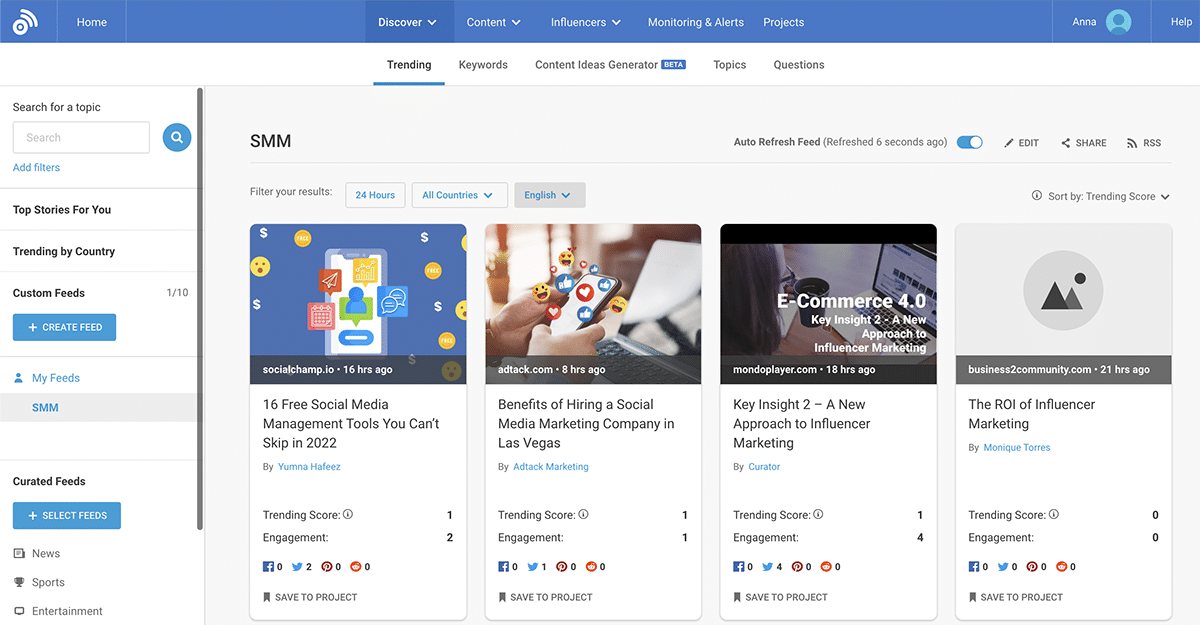Click Save to Project on socialchamp card
The height and width of the screenshot is (625, 1200).
coord(310,597)
